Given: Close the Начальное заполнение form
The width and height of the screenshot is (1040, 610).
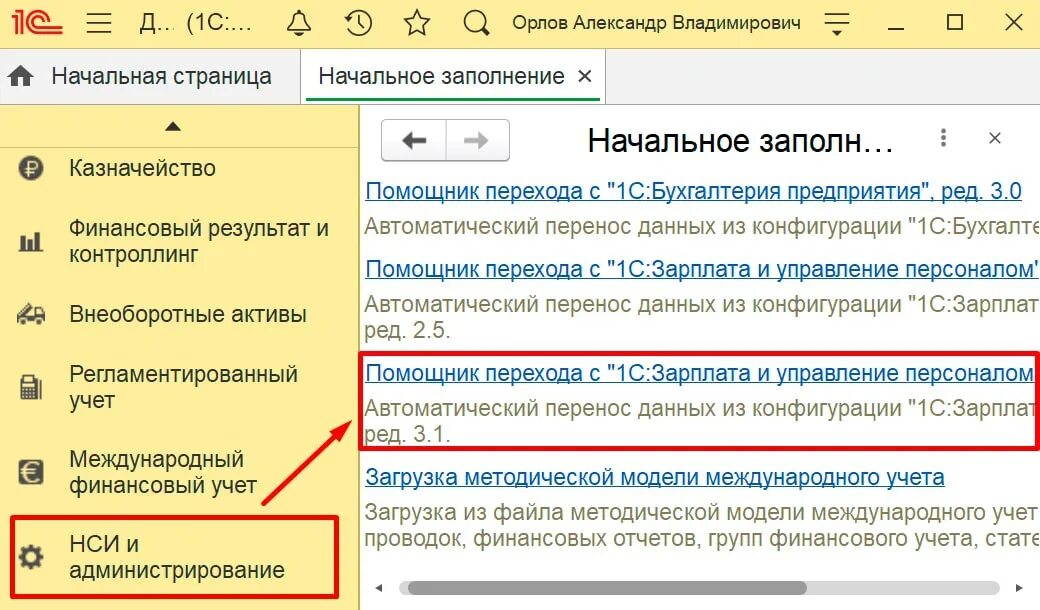Looking at the screenshot, I should coord(994,138).
